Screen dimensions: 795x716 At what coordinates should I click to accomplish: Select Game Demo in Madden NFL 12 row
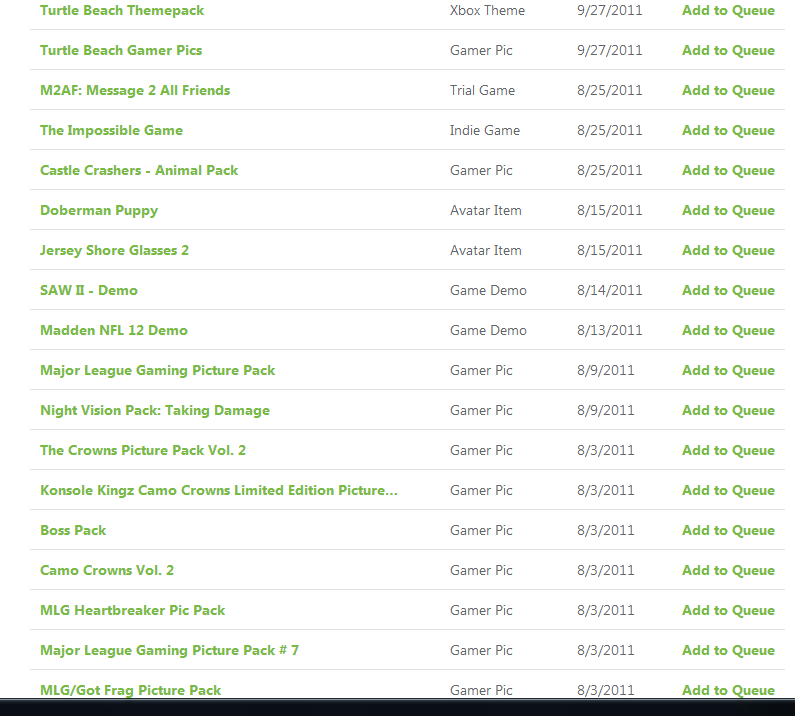pyautogui.click(x=488, y=331)
